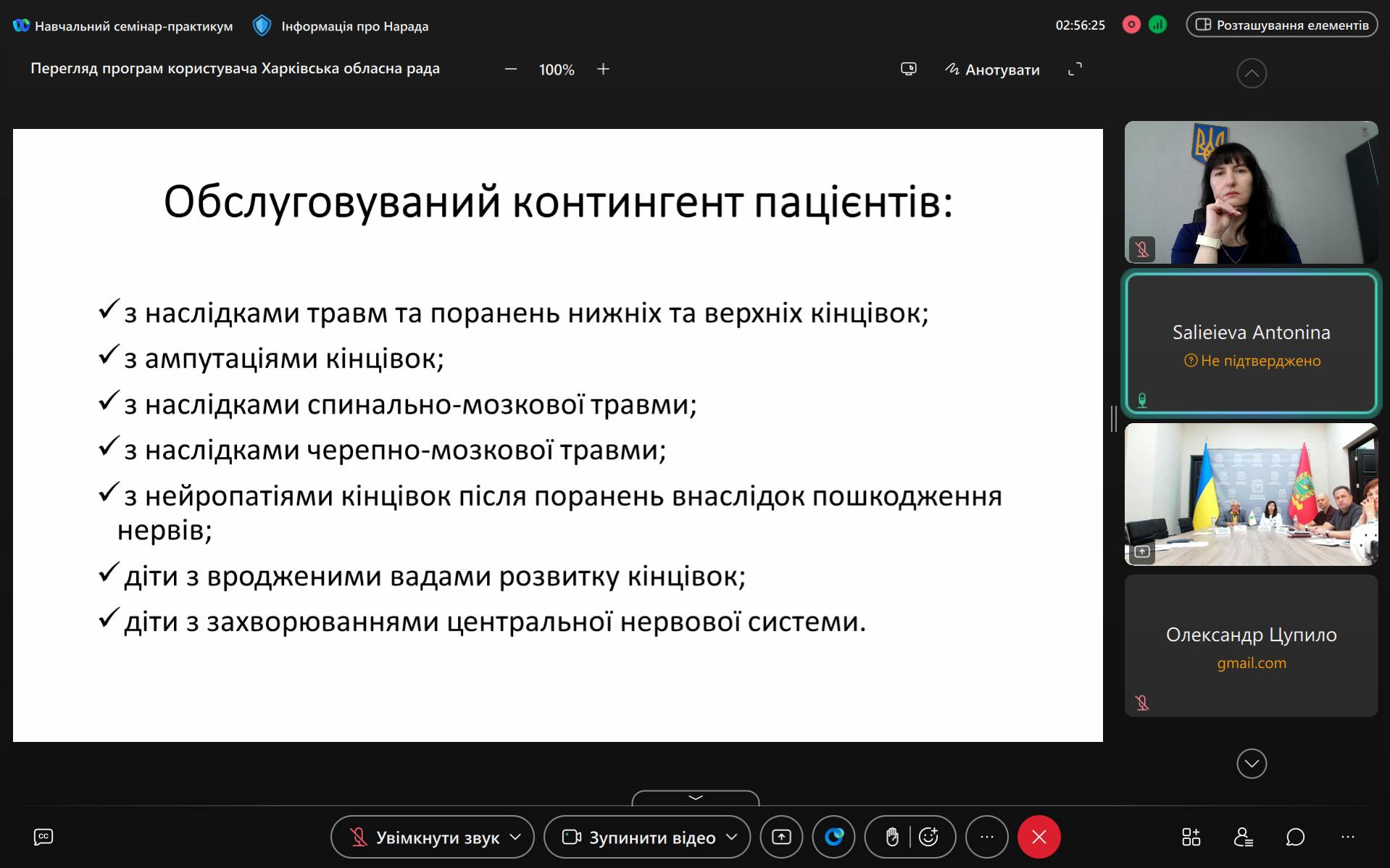This screenshot has height=868, width=1390.
Task: Toggle camera with Зупинити відео
Action: coord(639,837)
